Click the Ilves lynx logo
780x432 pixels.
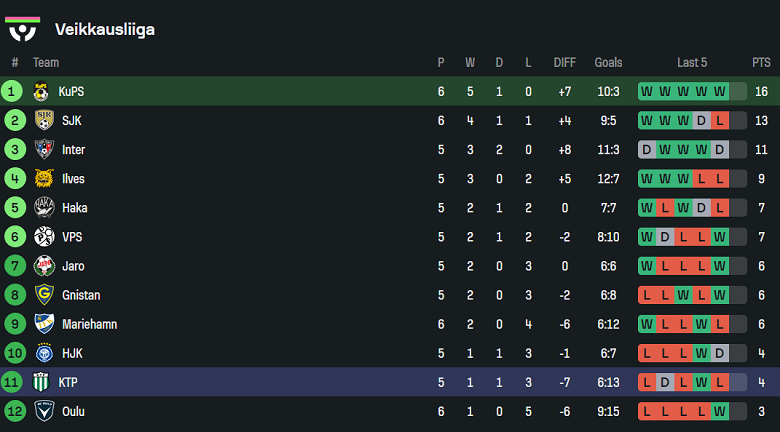[43, 179]
